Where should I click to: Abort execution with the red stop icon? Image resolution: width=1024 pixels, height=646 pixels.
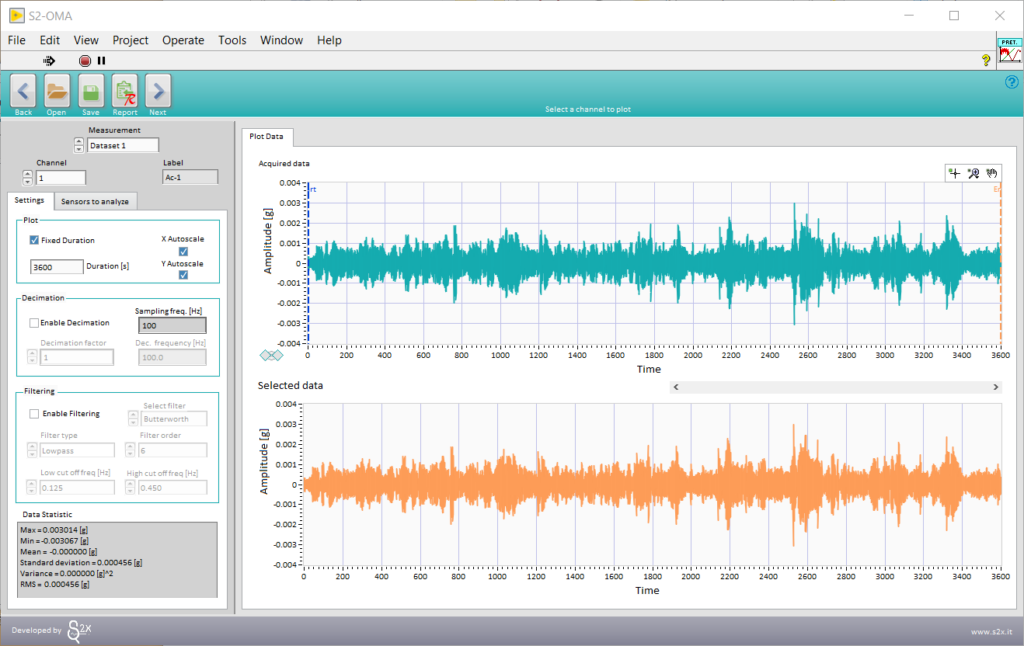[x=85, y=60]
